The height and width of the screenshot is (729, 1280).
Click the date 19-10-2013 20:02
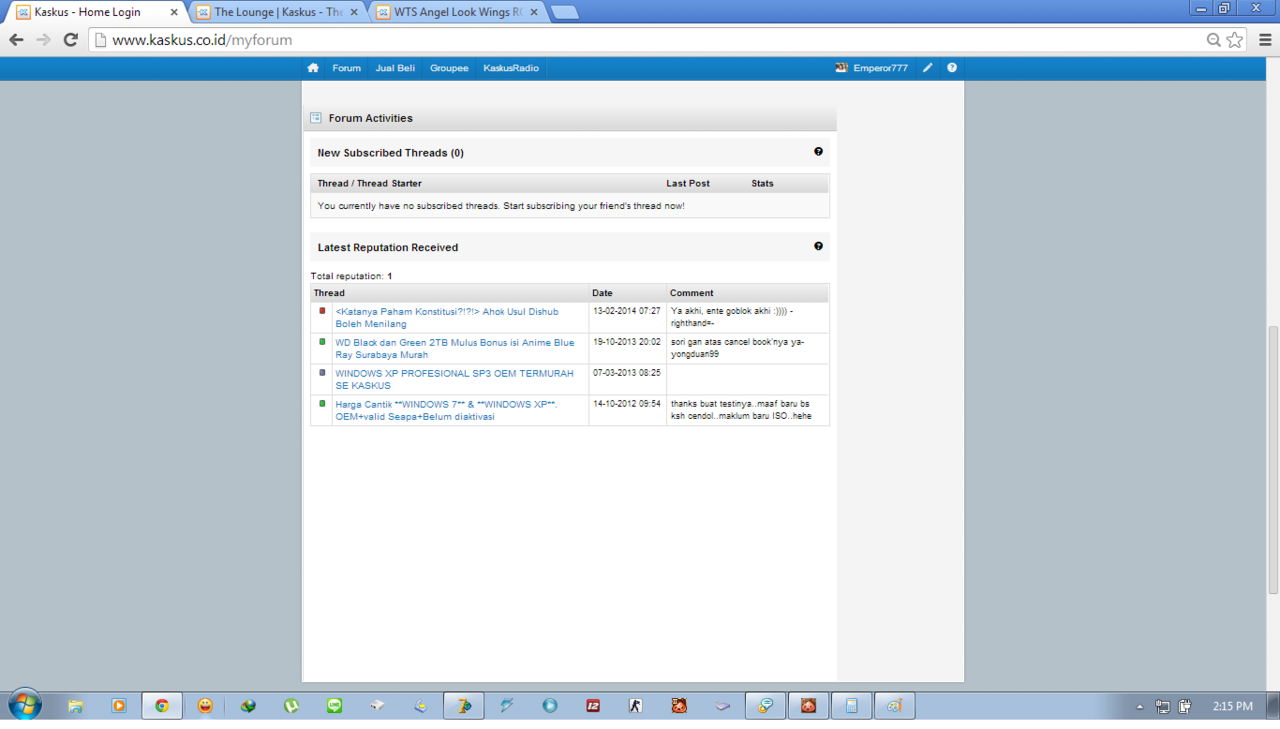click(627, 342)
